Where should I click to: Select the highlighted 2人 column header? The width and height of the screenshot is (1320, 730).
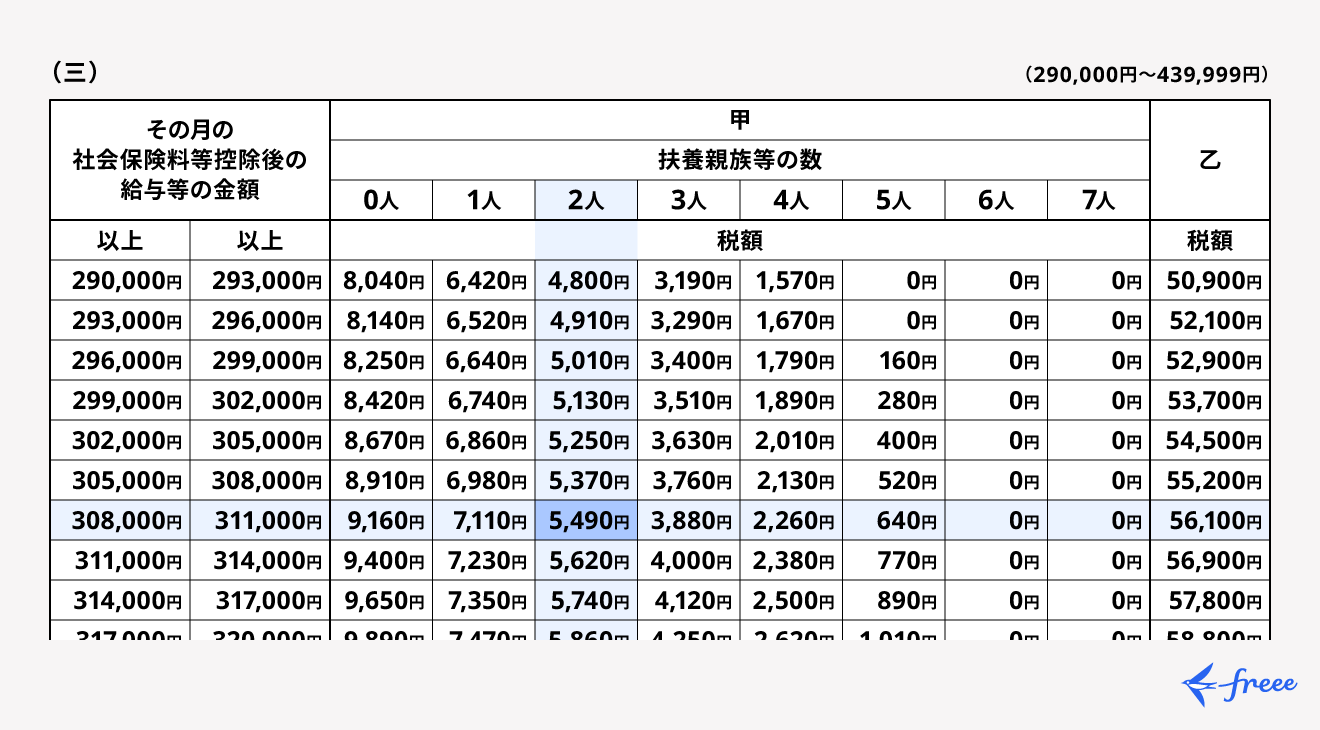(x=586, y=200)
